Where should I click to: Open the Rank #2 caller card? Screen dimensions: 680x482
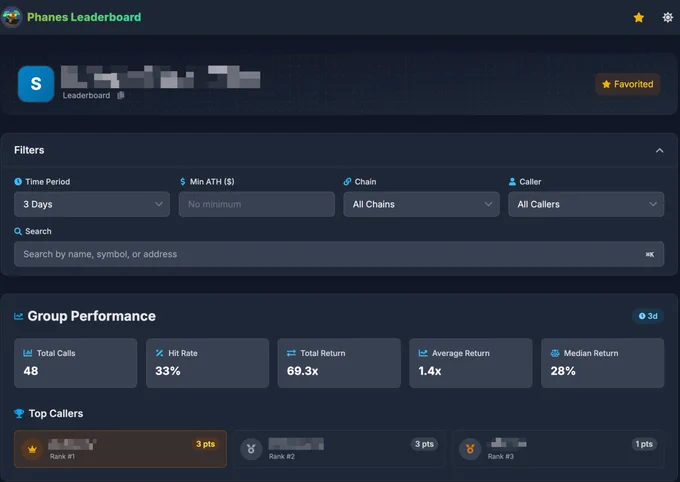tap(340, 449)
